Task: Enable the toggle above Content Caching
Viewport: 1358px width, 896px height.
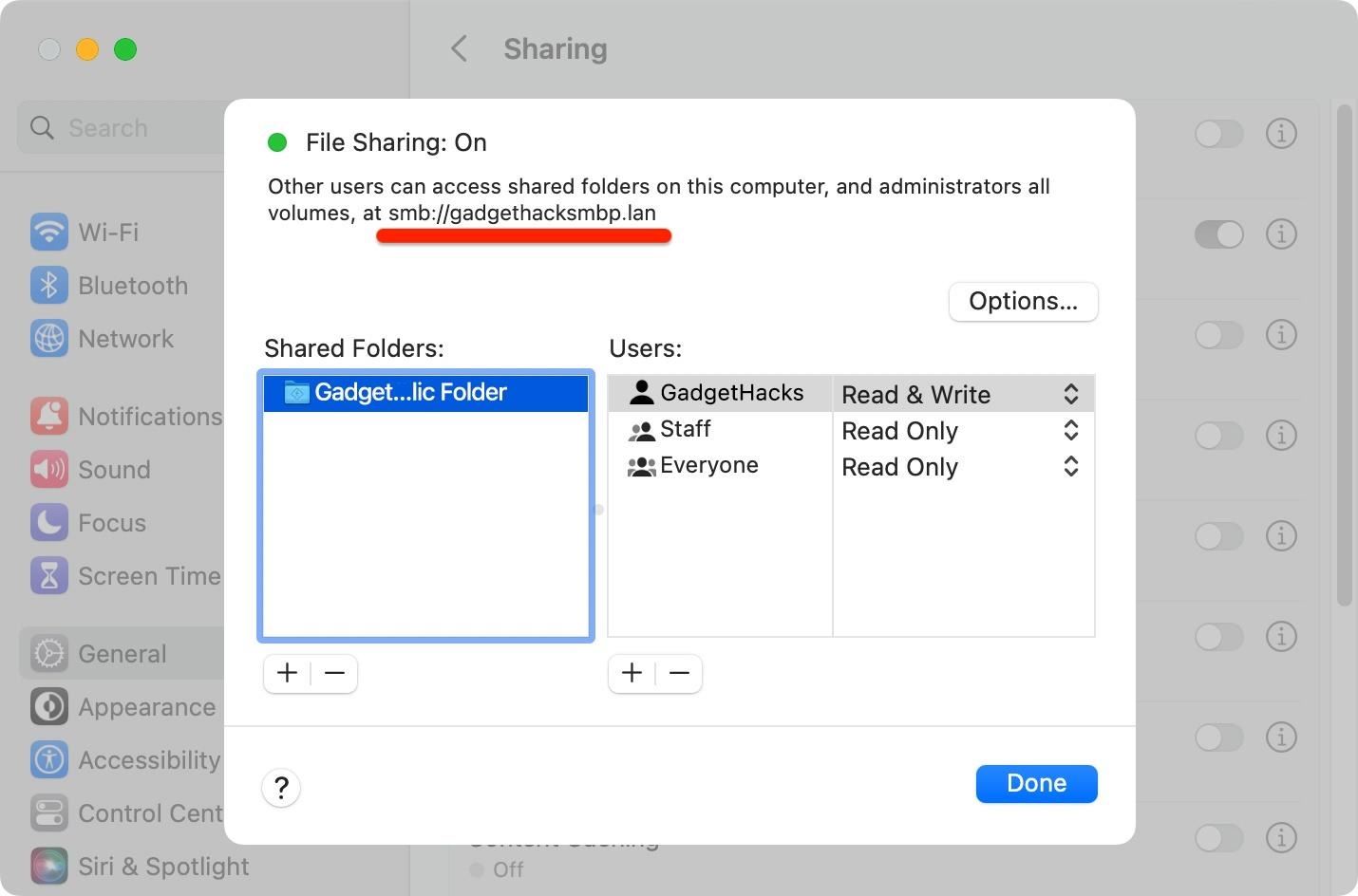Action: click(1219, 737)
